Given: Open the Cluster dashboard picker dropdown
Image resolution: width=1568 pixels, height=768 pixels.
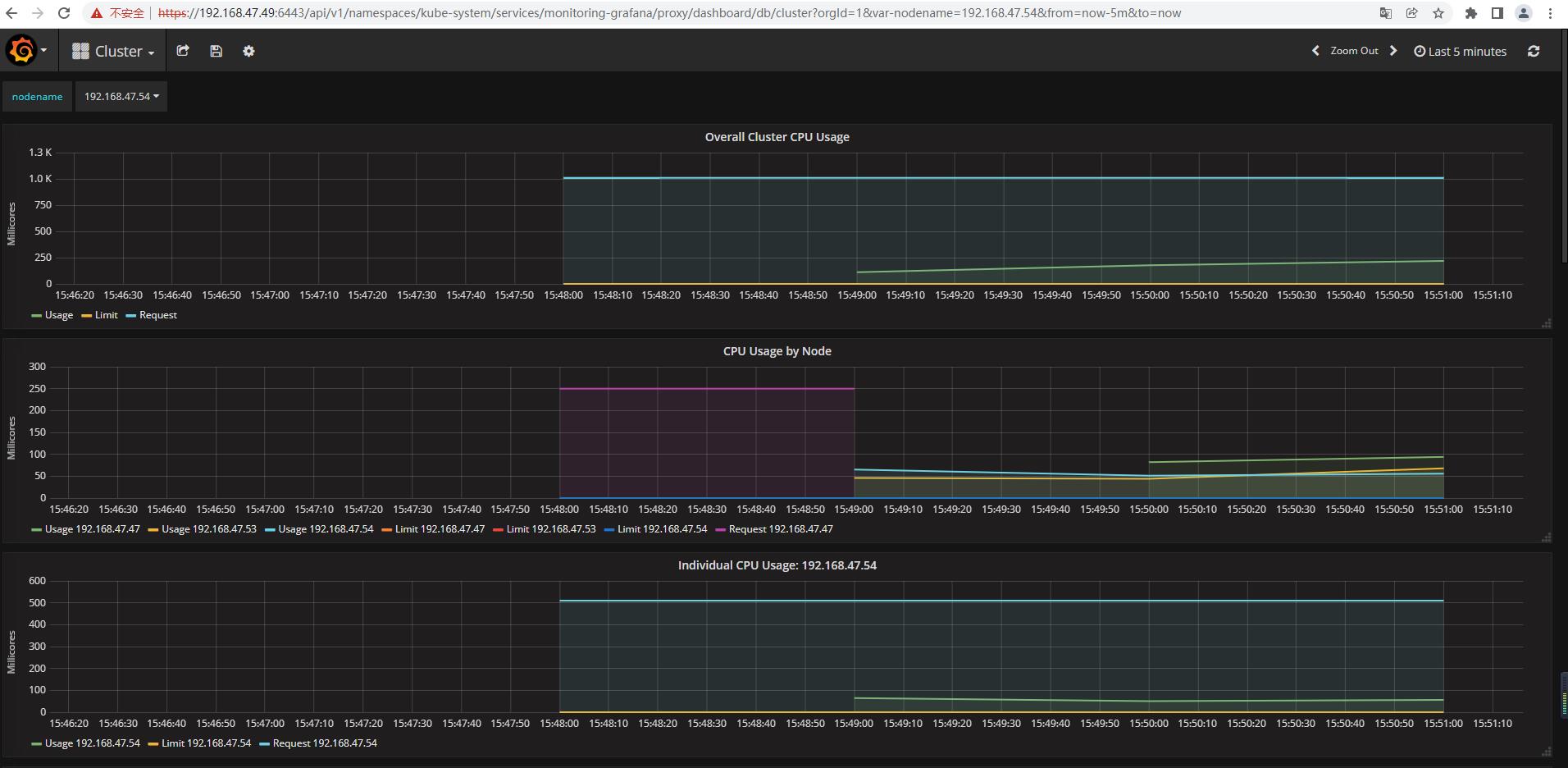Looking at the screenshot, I should [x=113, y=51].
